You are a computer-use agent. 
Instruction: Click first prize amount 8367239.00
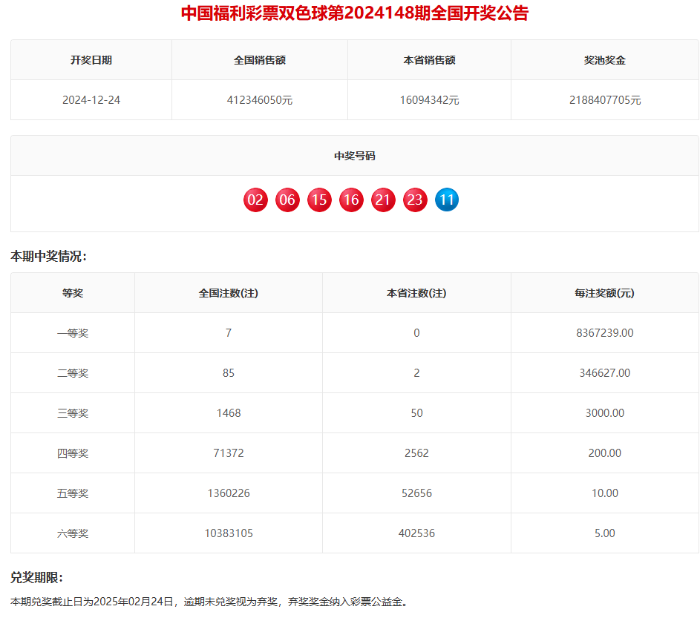pyautogui.click(x=605, y=333)
